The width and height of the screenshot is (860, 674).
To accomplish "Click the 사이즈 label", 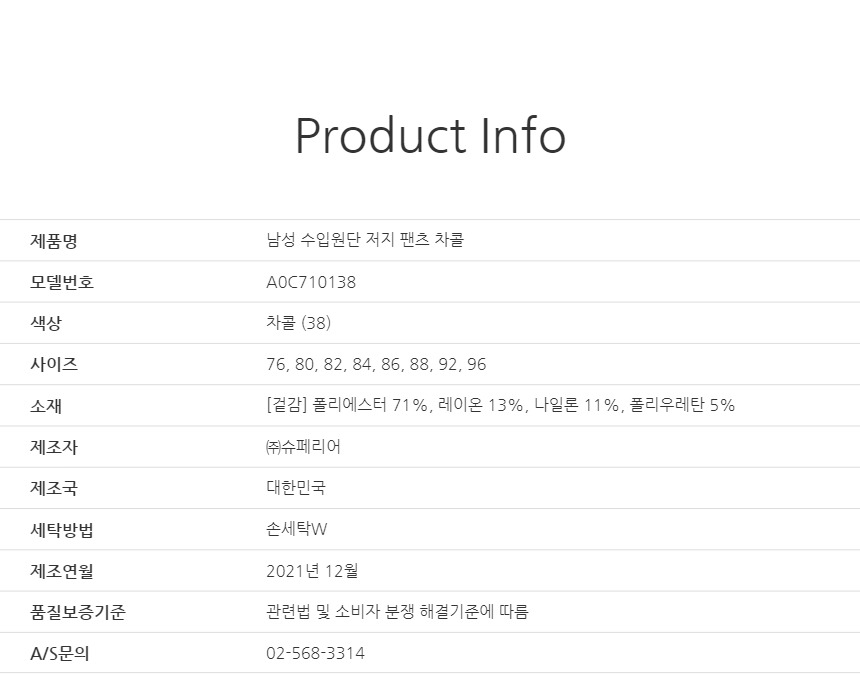I will [x=54, y=364].
